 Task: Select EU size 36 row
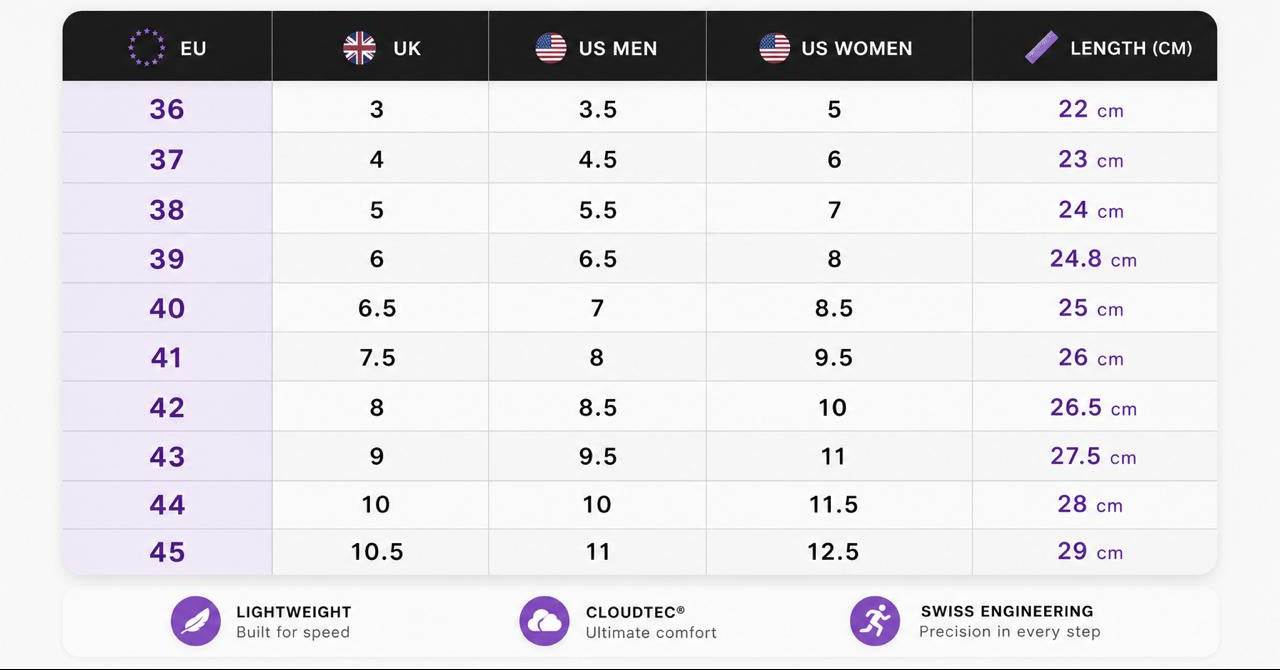(640, 108)
